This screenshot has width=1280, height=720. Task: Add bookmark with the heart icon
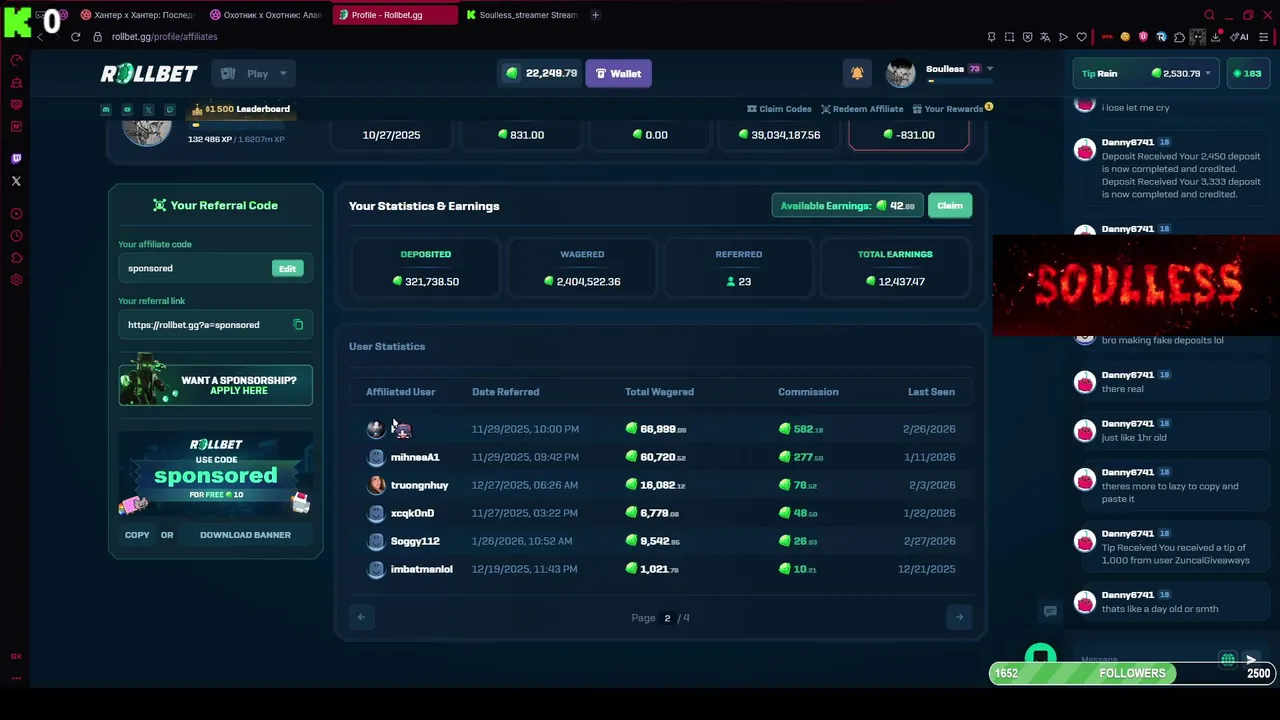pyautogui.click(x=1081, y=37)
